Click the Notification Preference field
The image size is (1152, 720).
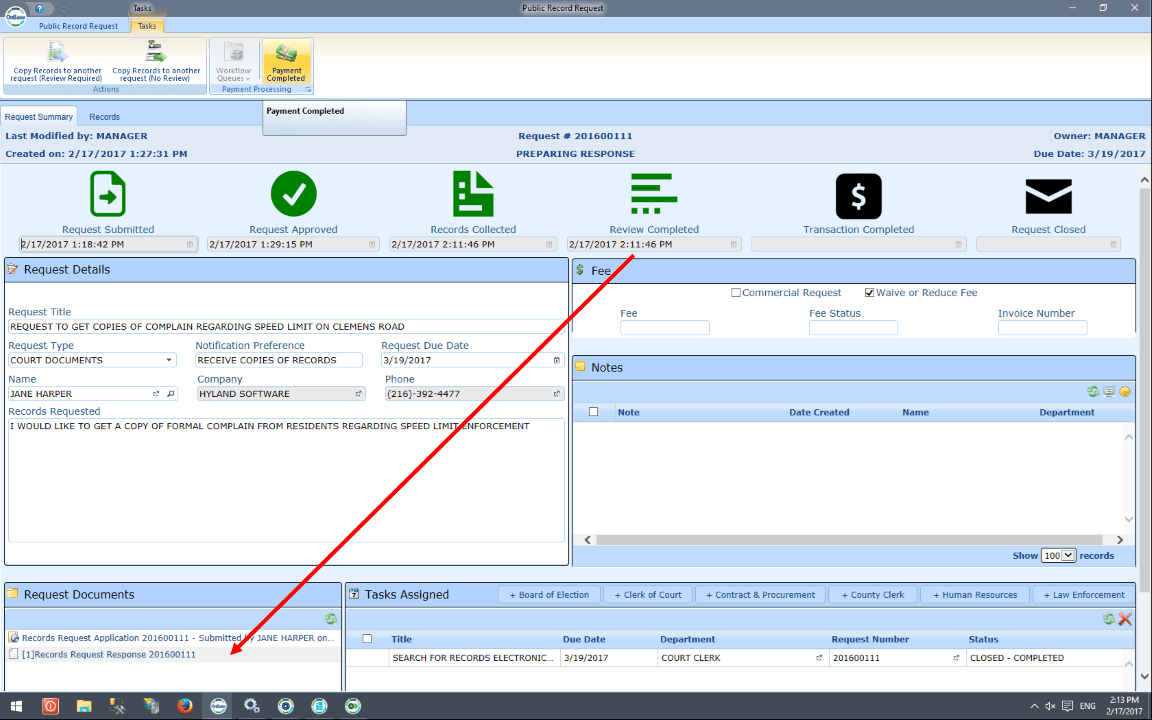[x=278, y=360]
